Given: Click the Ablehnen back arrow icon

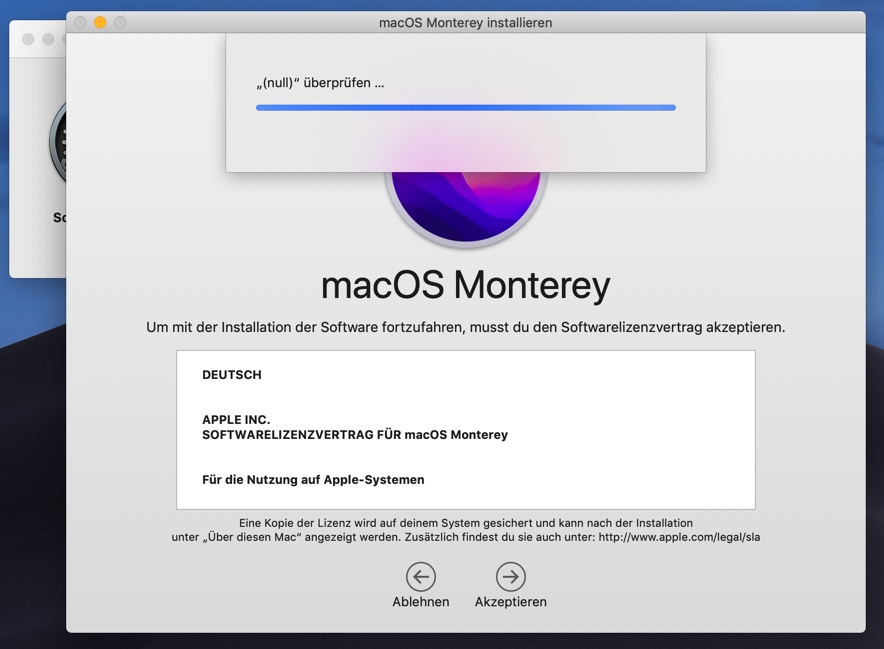Looking at the screenshot, I should click(421, 577).
